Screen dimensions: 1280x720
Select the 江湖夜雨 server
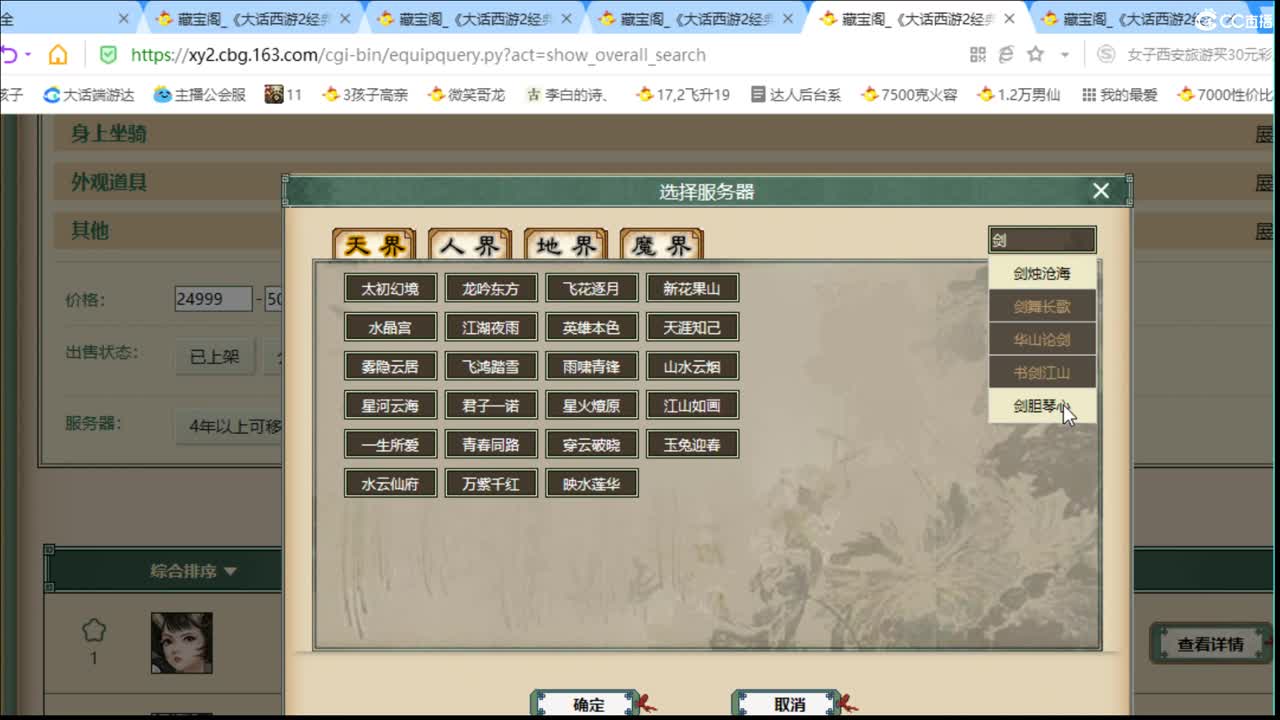click(491, 327)
